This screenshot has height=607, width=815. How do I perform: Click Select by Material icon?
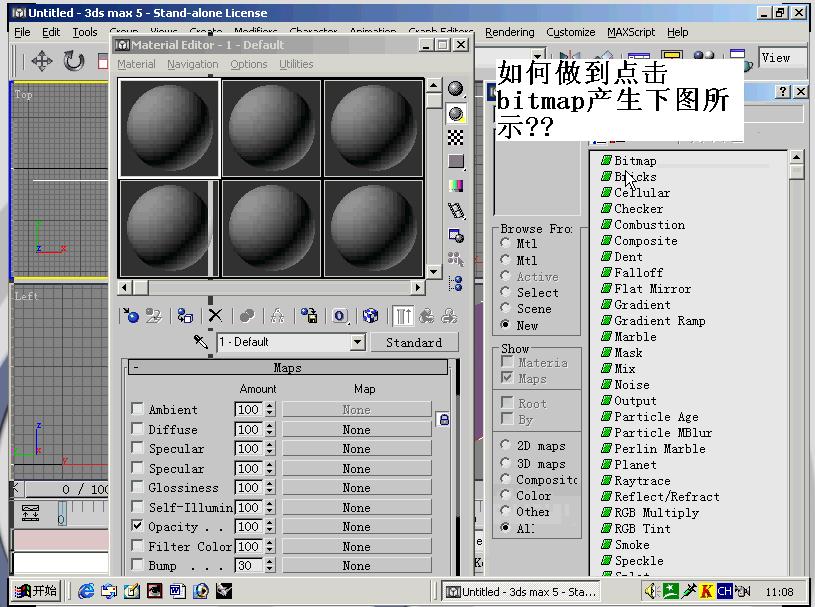point(456,259)
